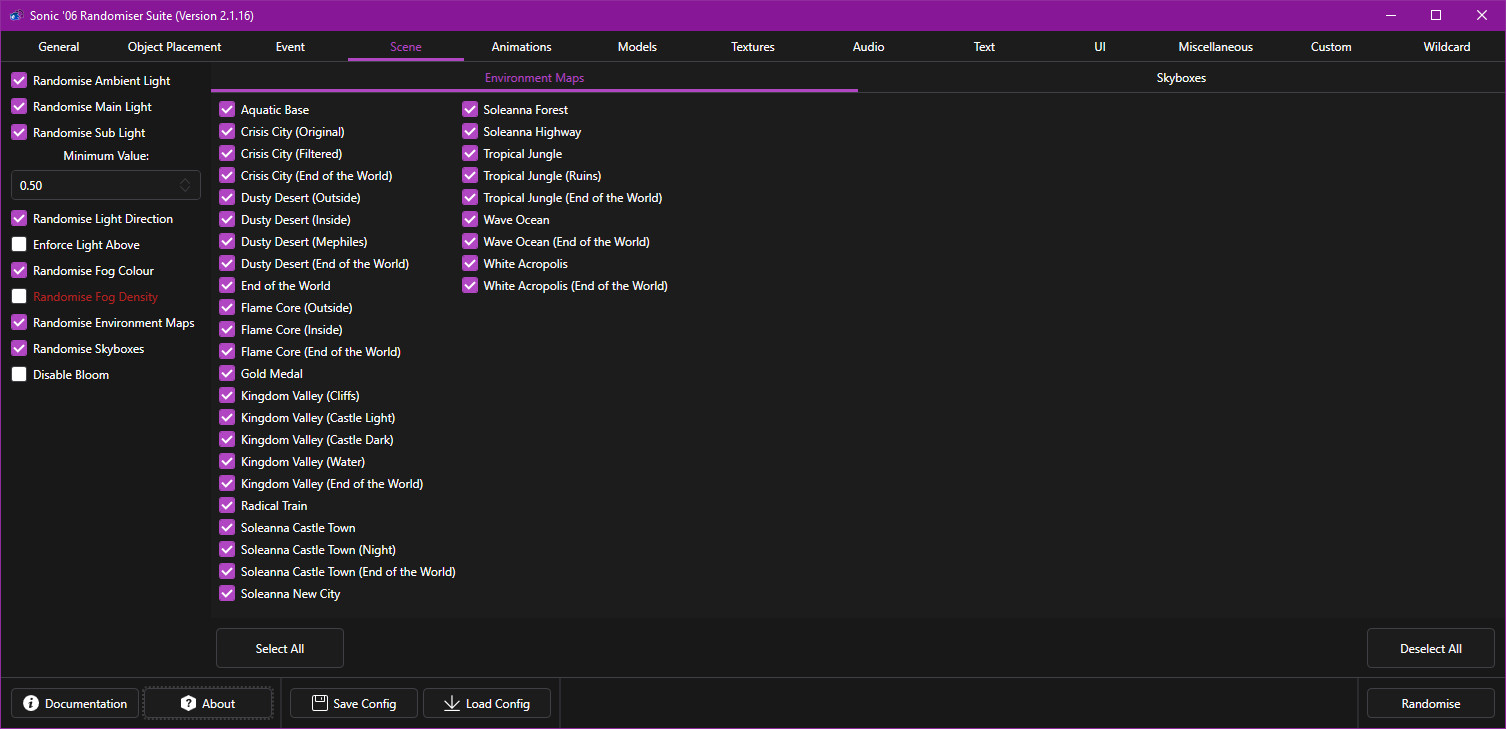Switch to the Skyboxes tab
The height and width of the screenshot is (729, 1506).
click(x=1181, y=77)
